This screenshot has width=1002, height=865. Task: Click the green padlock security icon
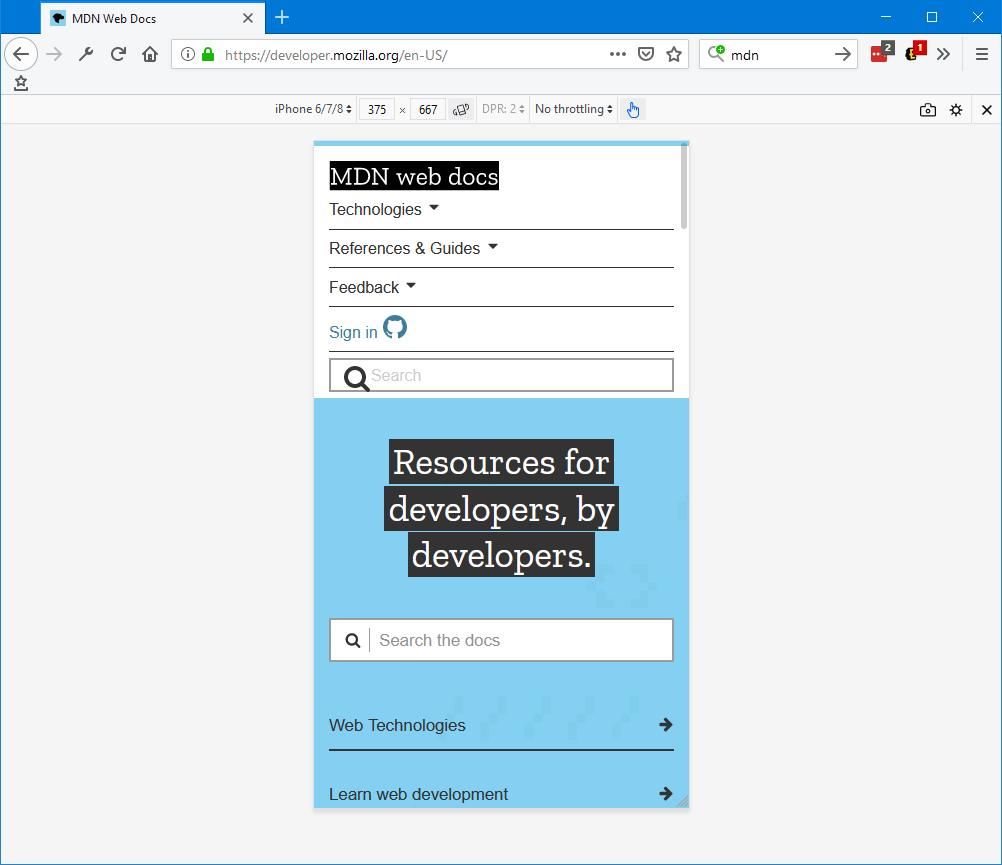(x=208, y=54)
